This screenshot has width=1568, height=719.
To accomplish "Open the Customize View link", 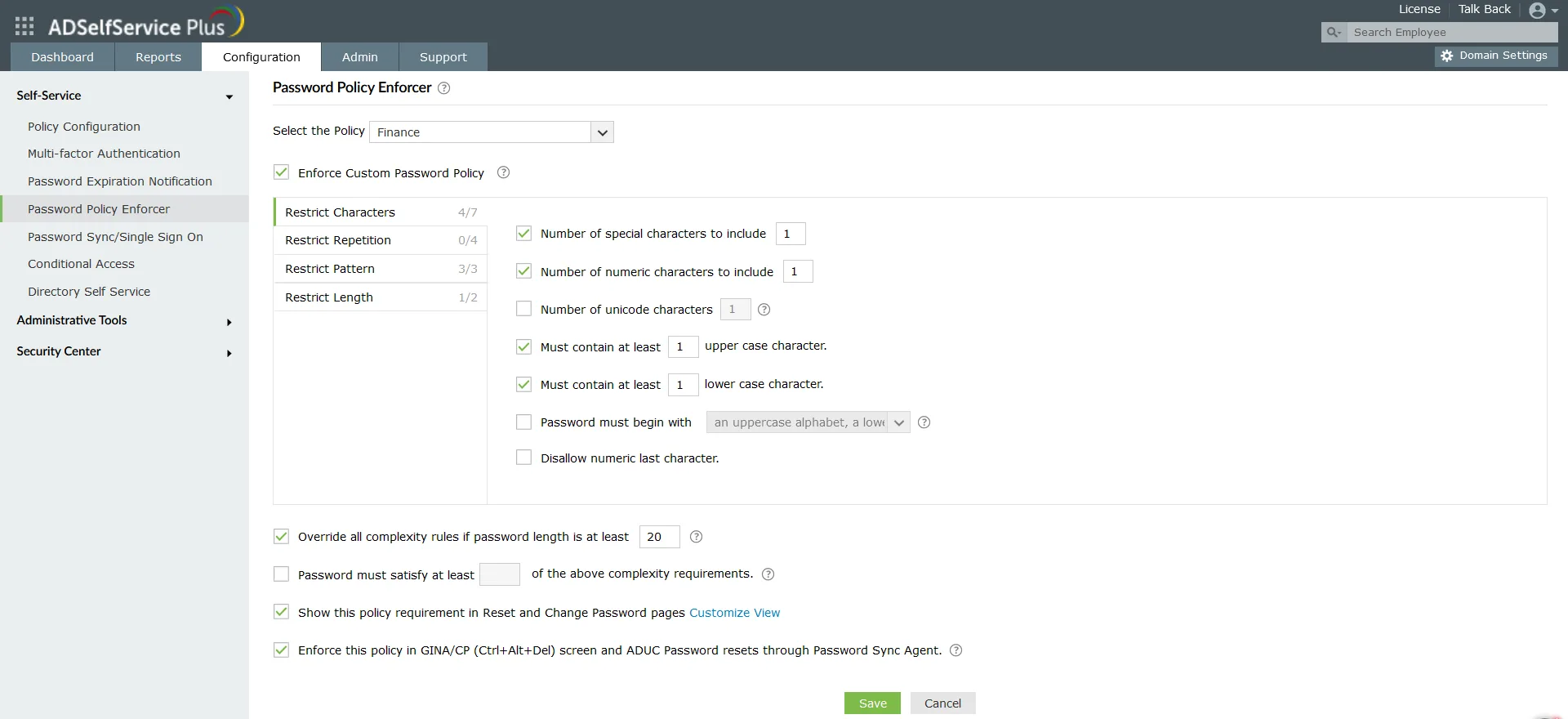I will [734, 613].
